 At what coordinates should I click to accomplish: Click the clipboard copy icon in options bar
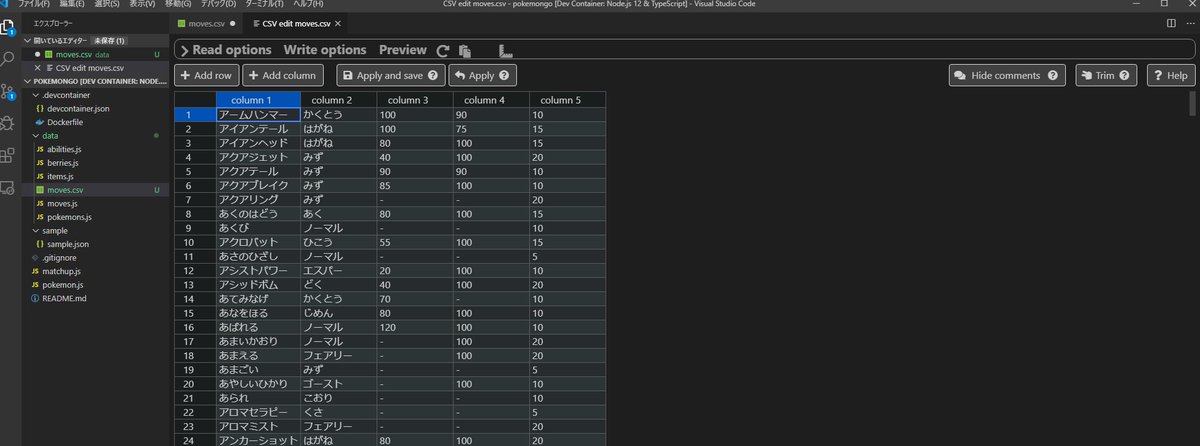(x=465, y=50)
